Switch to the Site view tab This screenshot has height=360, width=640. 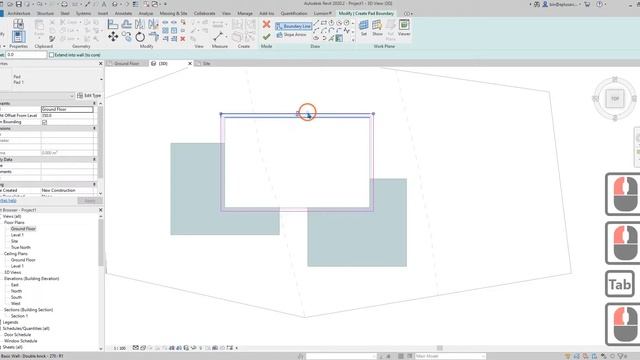tap(206, 64)
